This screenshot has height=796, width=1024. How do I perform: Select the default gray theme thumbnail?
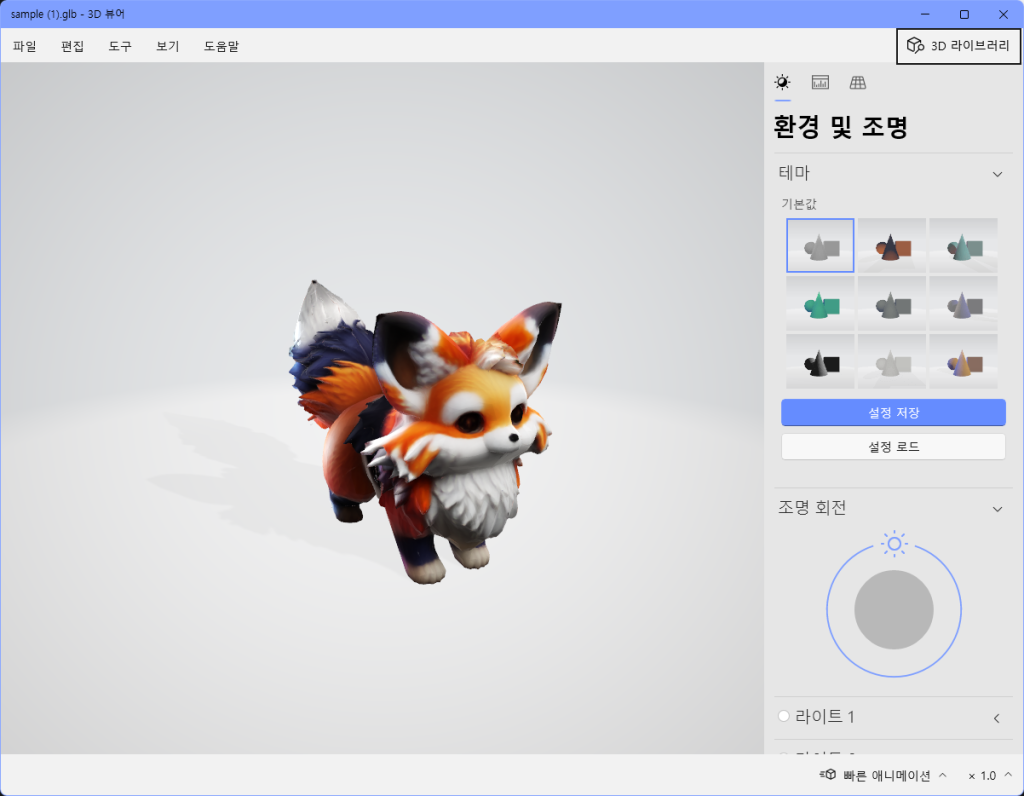pyautogui.click(x=820, y=246)
